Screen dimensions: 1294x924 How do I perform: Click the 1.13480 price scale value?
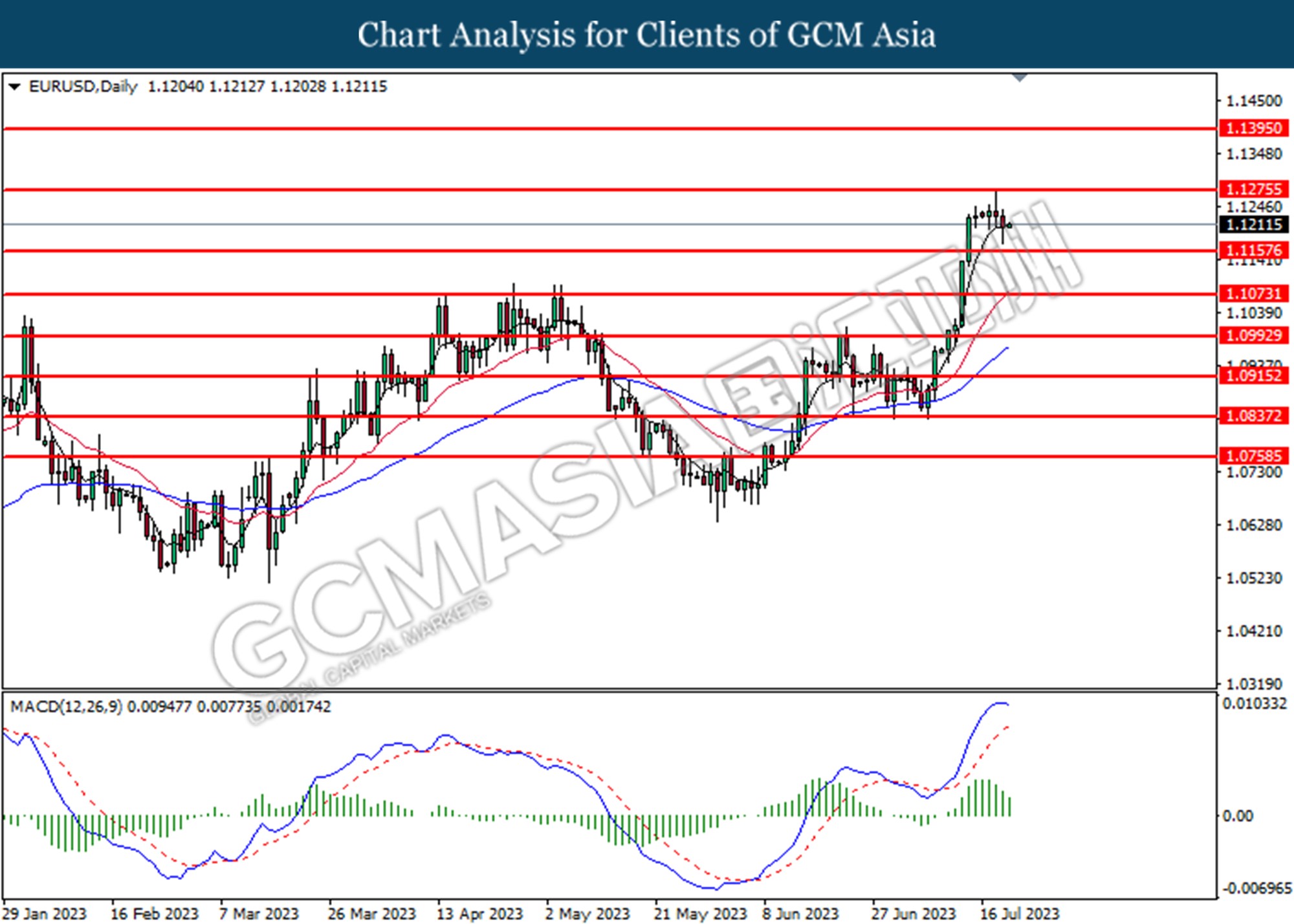pos(1254,154)
